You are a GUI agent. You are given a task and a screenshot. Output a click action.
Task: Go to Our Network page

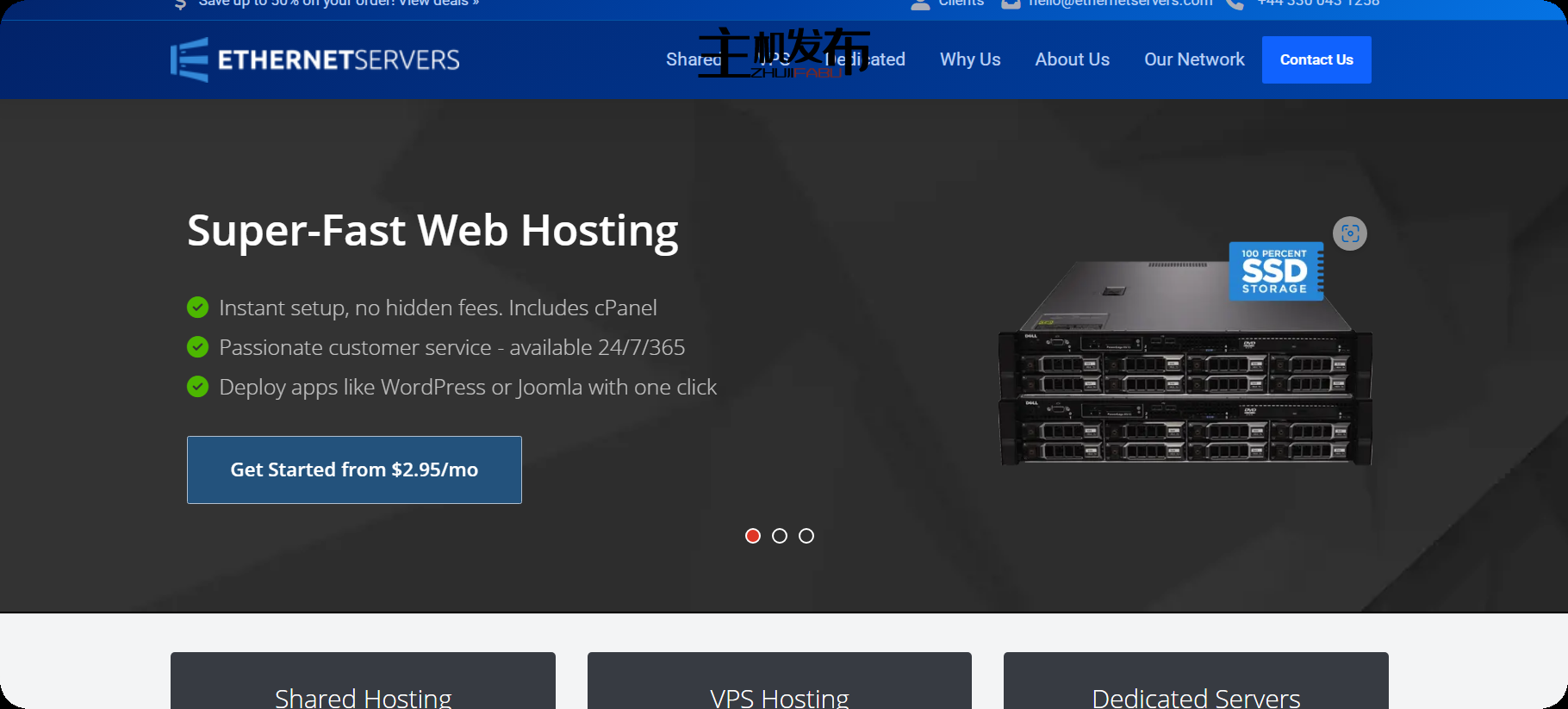[x=1194, y=59]
